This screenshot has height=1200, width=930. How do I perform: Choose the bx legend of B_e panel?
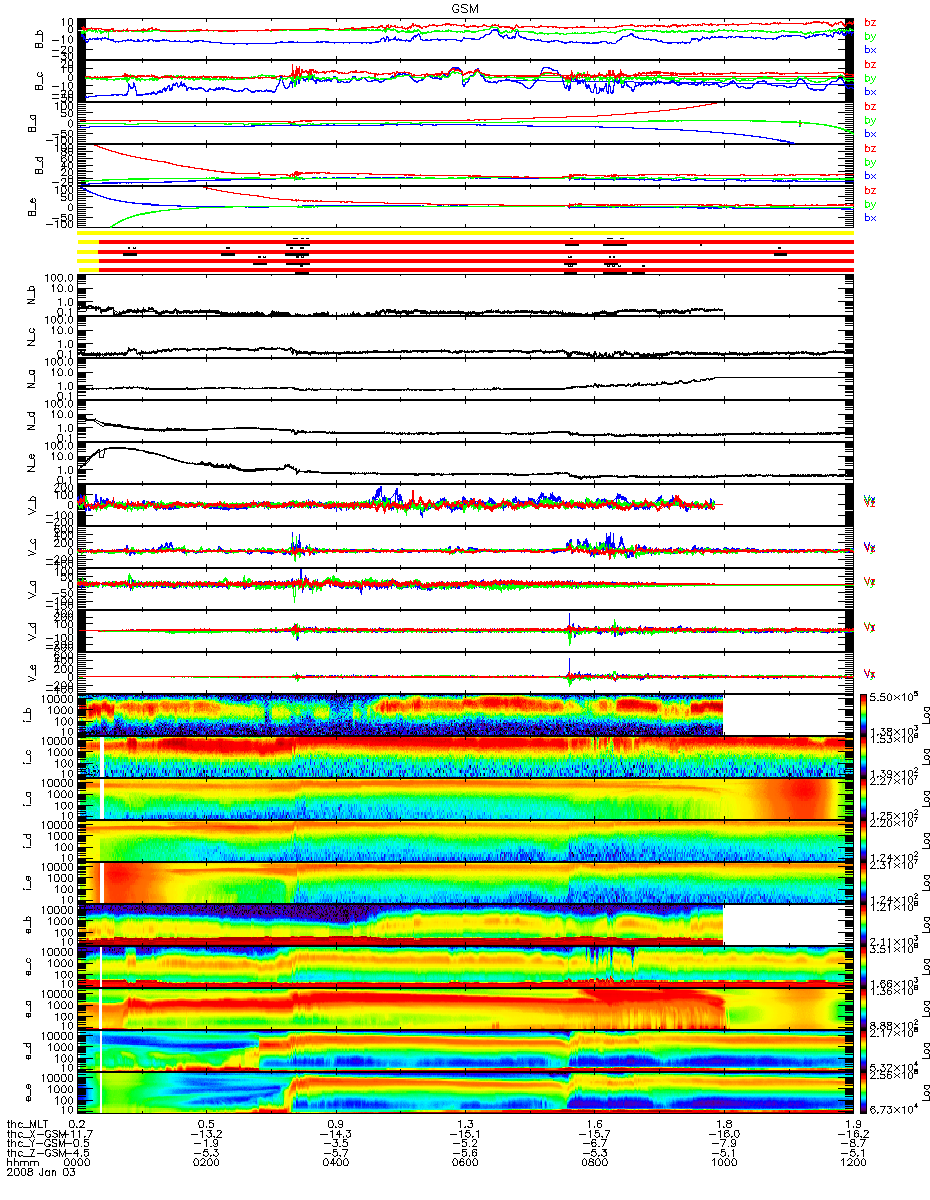869,217
